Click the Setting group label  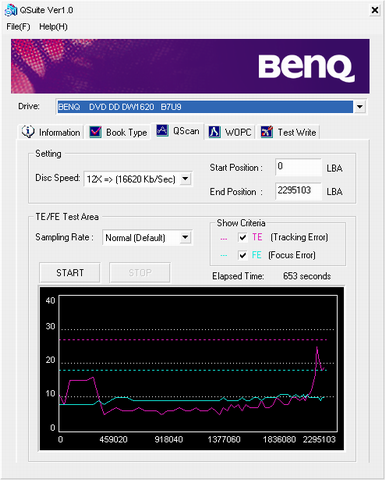point(48,154)
